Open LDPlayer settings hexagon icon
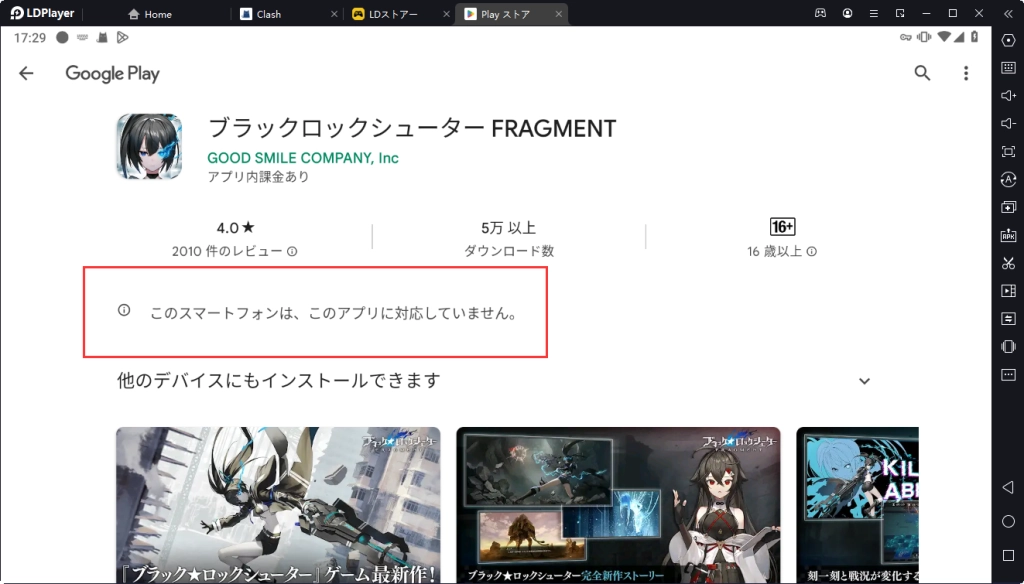Viewport: 1024px width, 584px height. pos(1008,40)
